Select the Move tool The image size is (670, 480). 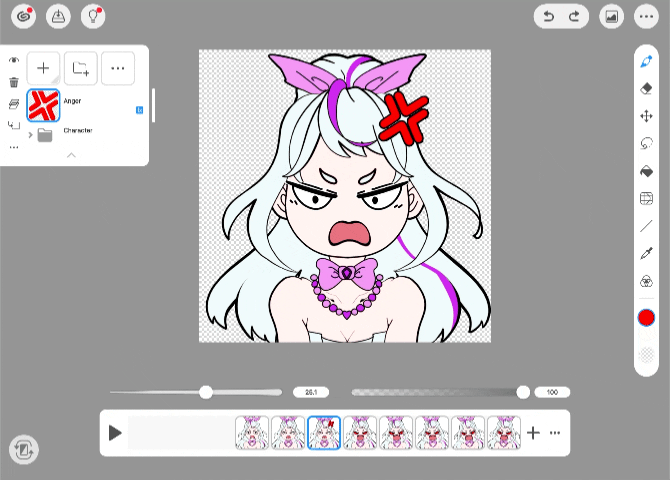click(646, 116)
